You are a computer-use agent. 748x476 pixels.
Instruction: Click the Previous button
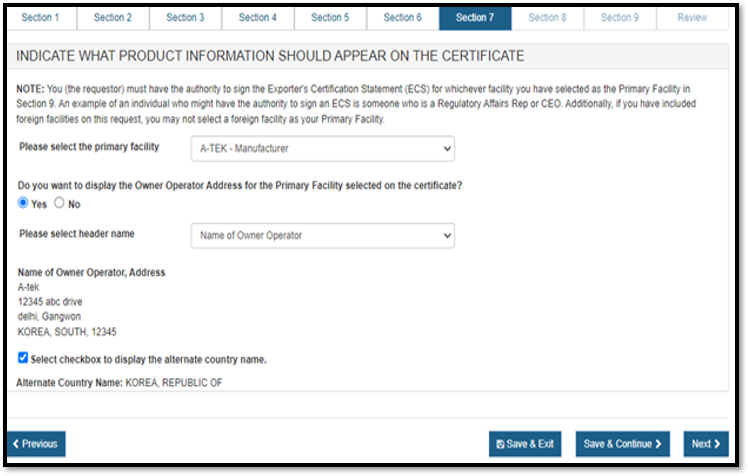tap(36, 444)
